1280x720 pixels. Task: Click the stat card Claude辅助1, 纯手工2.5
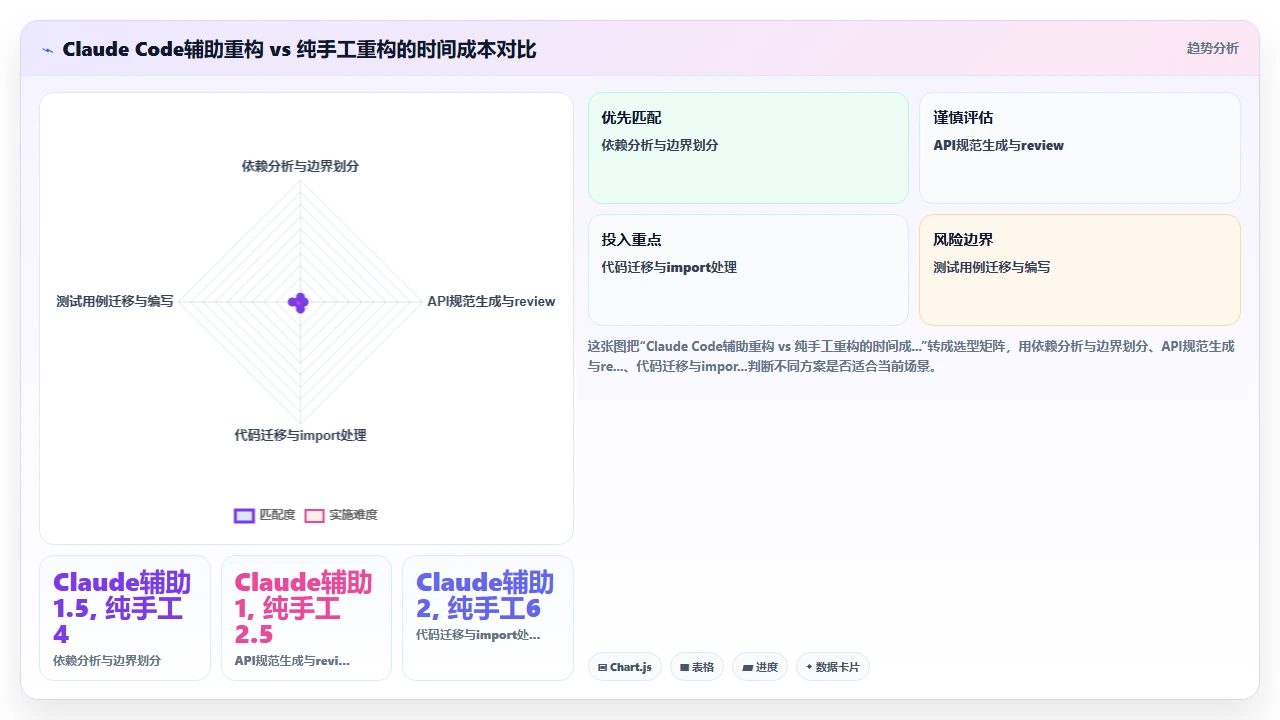[x=306, y=618]
